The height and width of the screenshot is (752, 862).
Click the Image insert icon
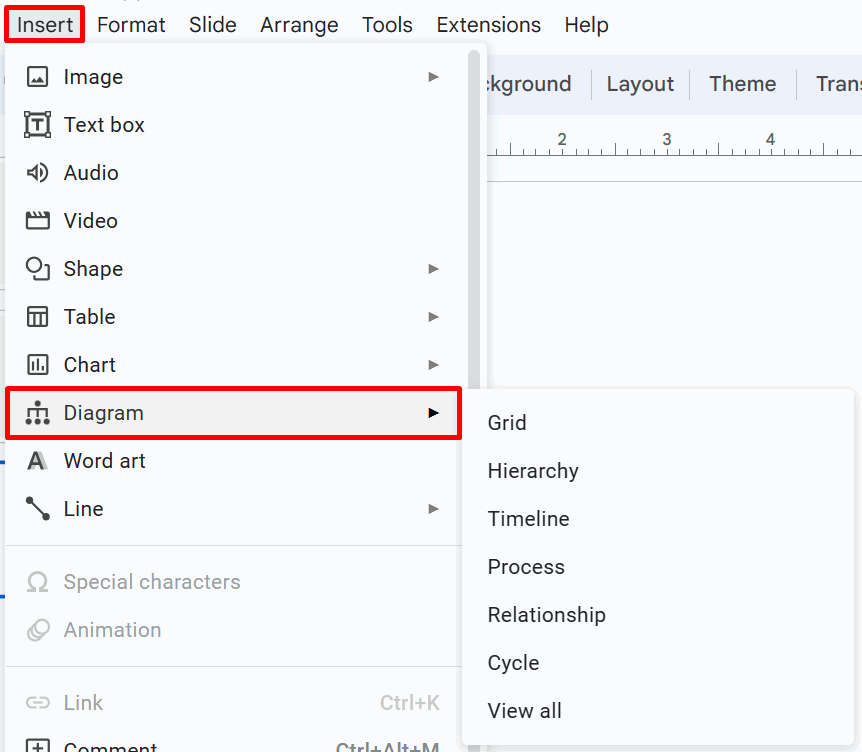click(37, 76)
